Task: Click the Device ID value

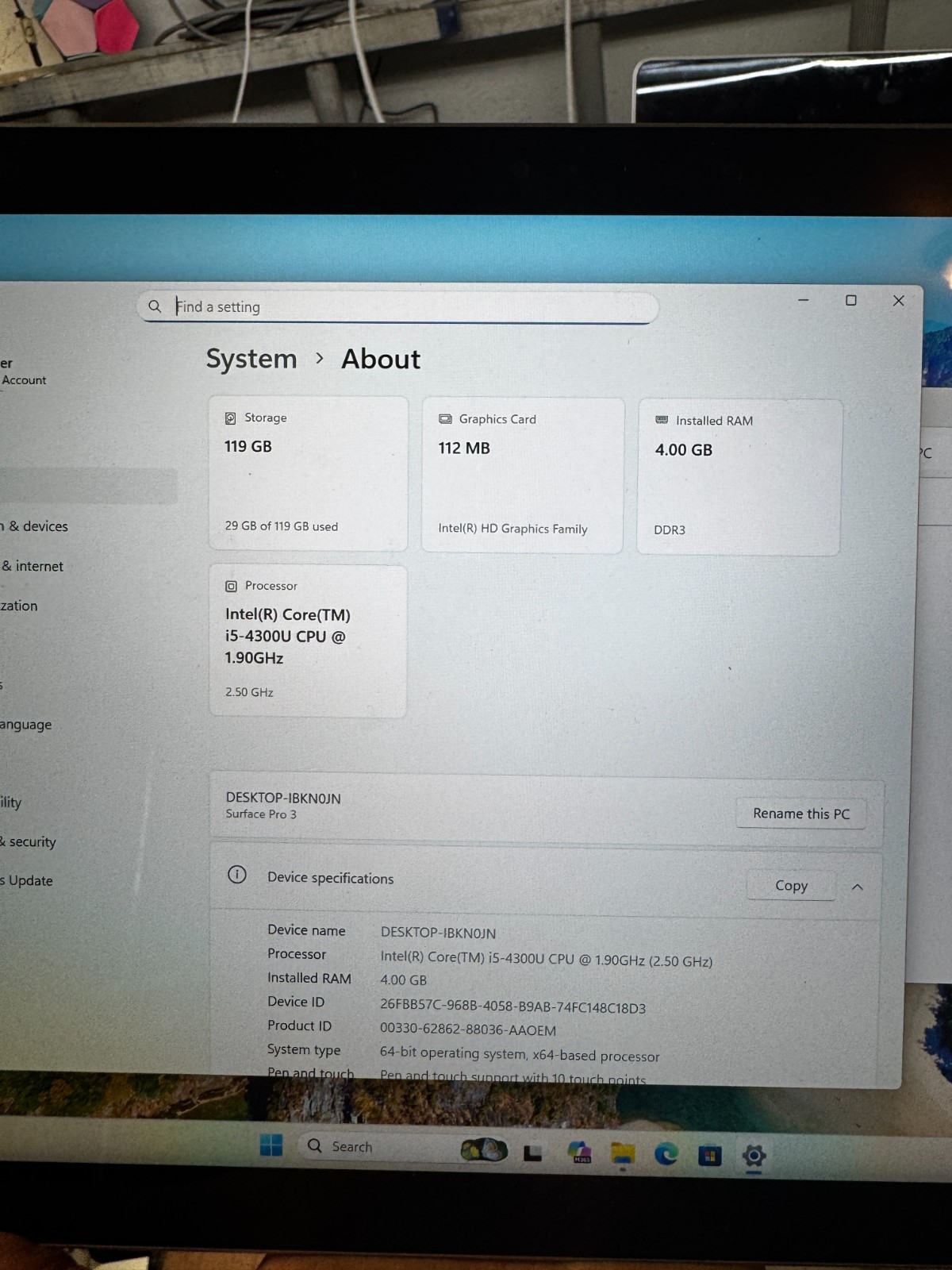Action: click(x=513, y=1006)
